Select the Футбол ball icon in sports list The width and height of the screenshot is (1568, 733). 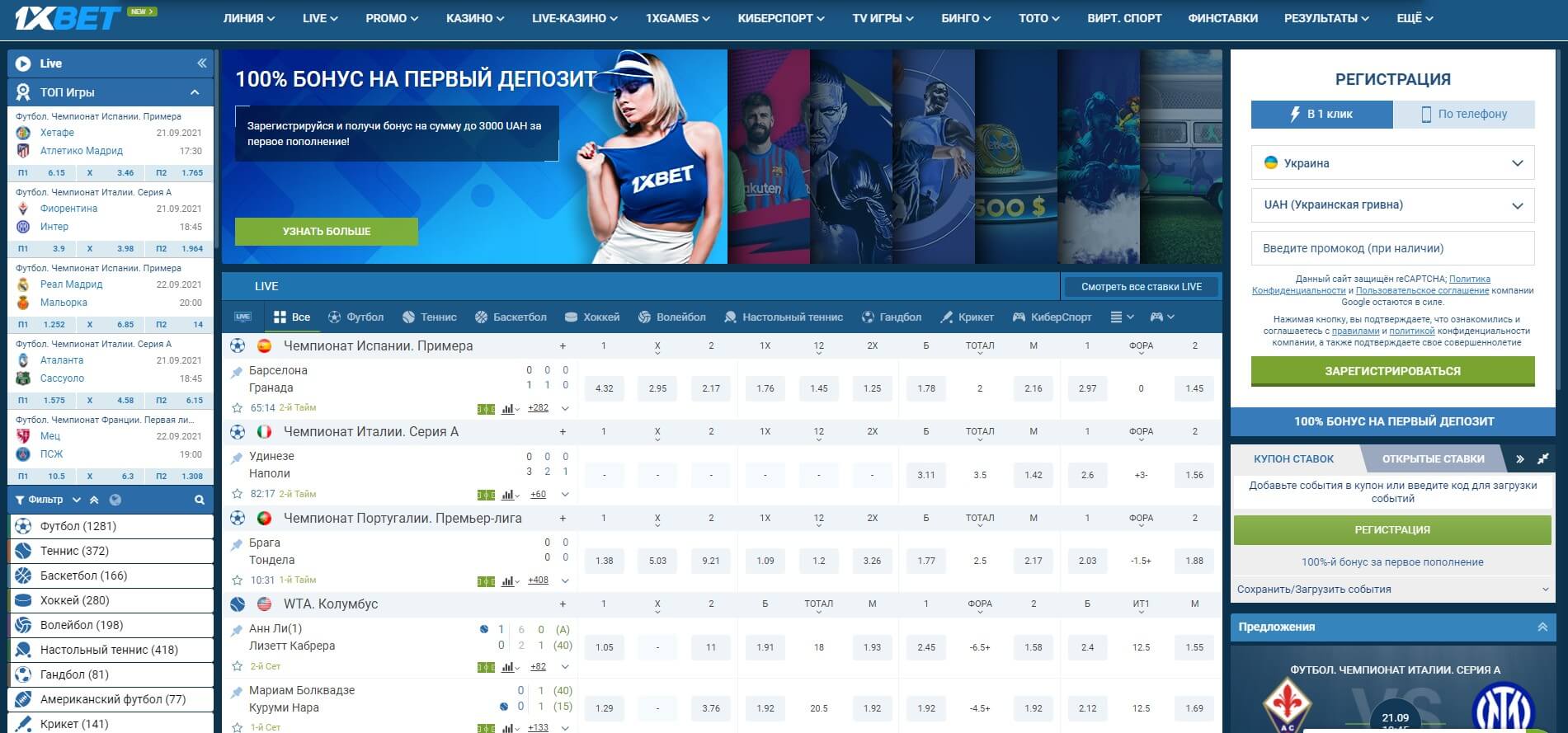click(23, 526)
